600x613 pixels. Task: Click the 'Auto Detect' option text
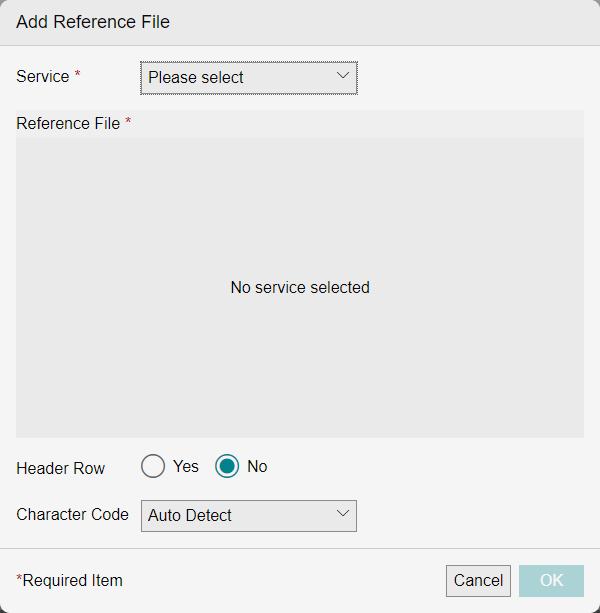click(190, 515)
